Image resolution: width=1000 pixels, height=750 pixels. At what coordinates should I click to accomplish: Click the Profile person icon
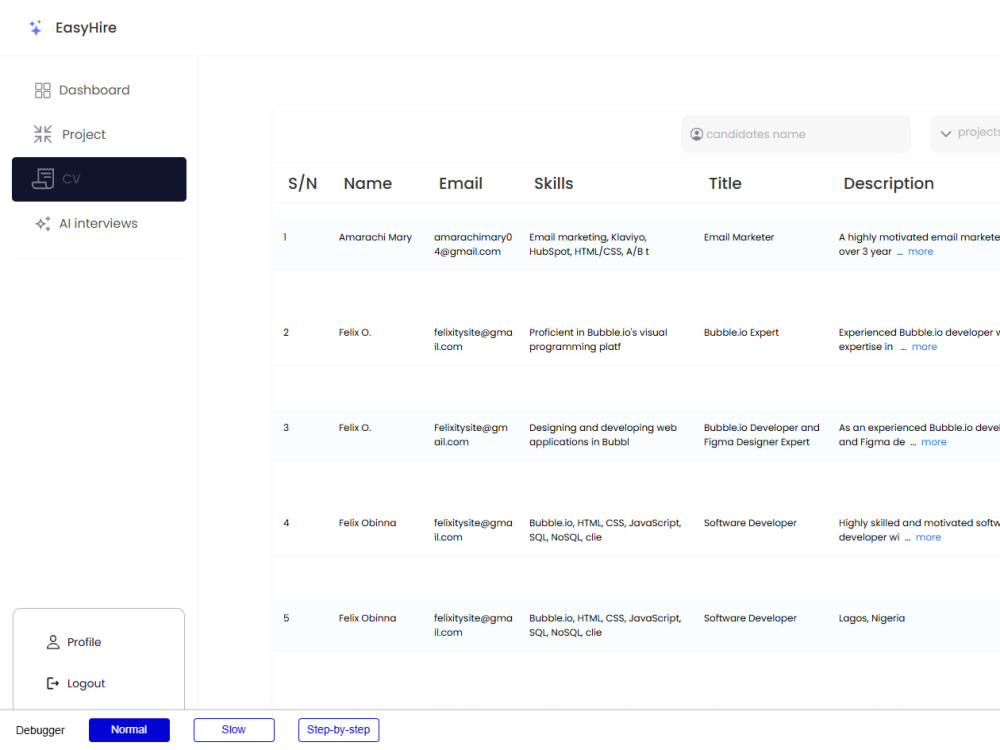point(53,642)
